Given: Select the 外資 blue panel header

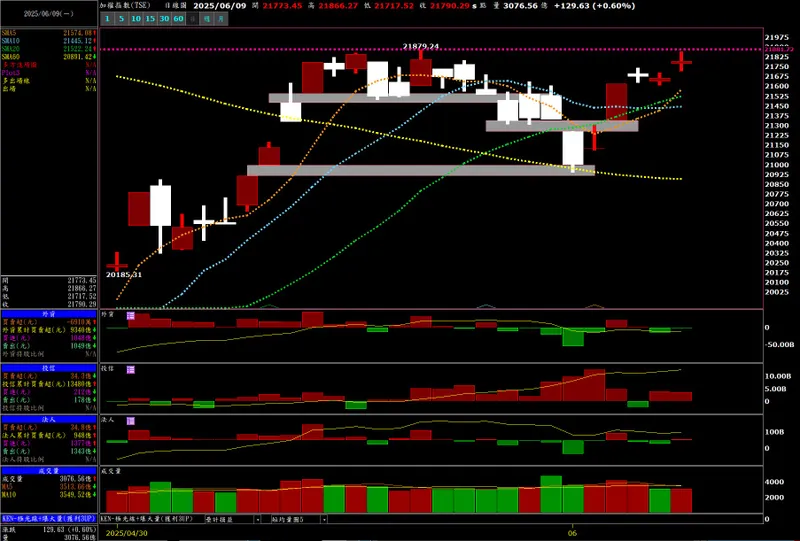Looking at the screenshot, I should (x=49, y=314).
